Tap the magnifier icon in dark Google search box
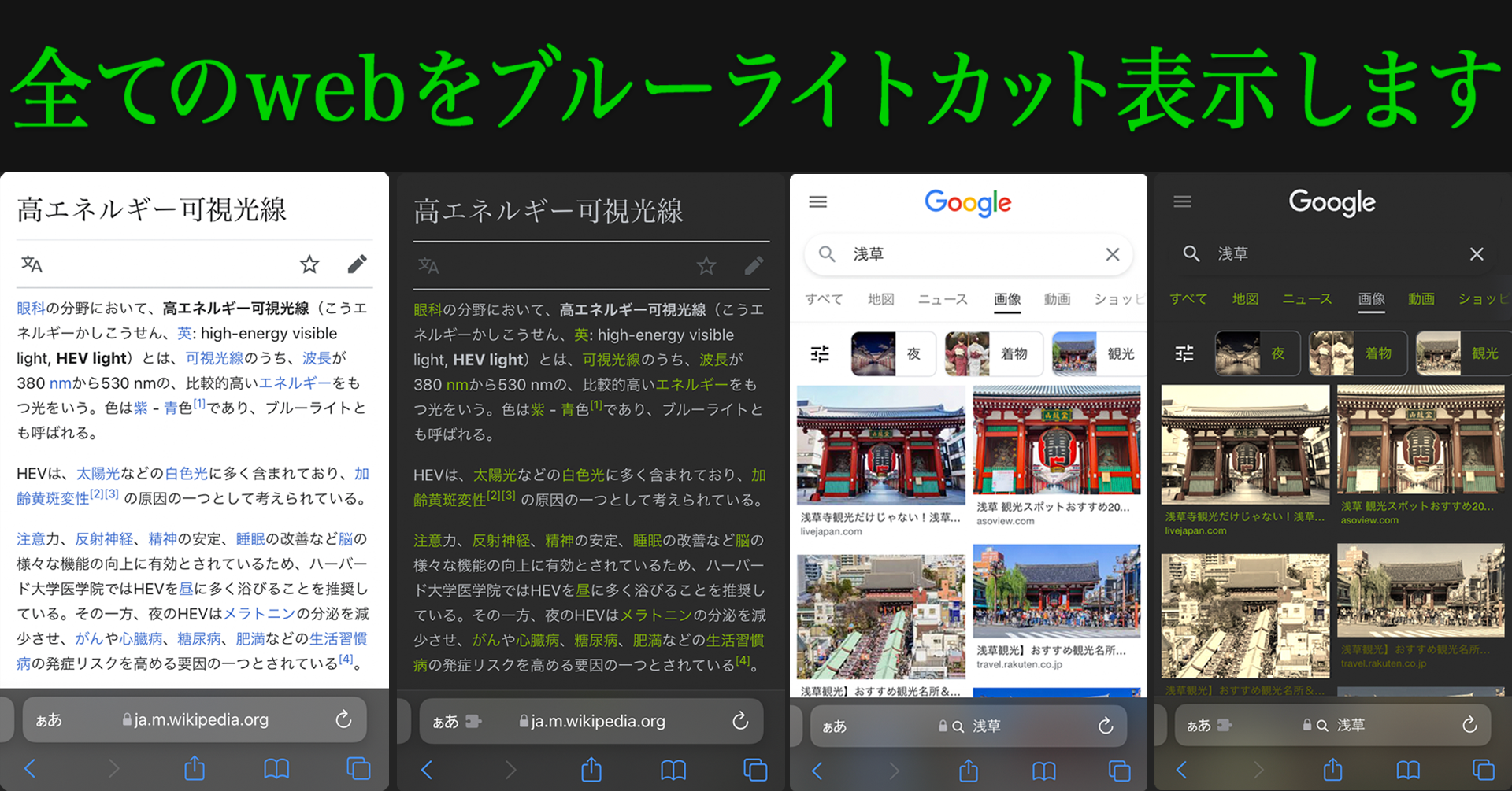The image size is (1512, 791). (1191, 254)
